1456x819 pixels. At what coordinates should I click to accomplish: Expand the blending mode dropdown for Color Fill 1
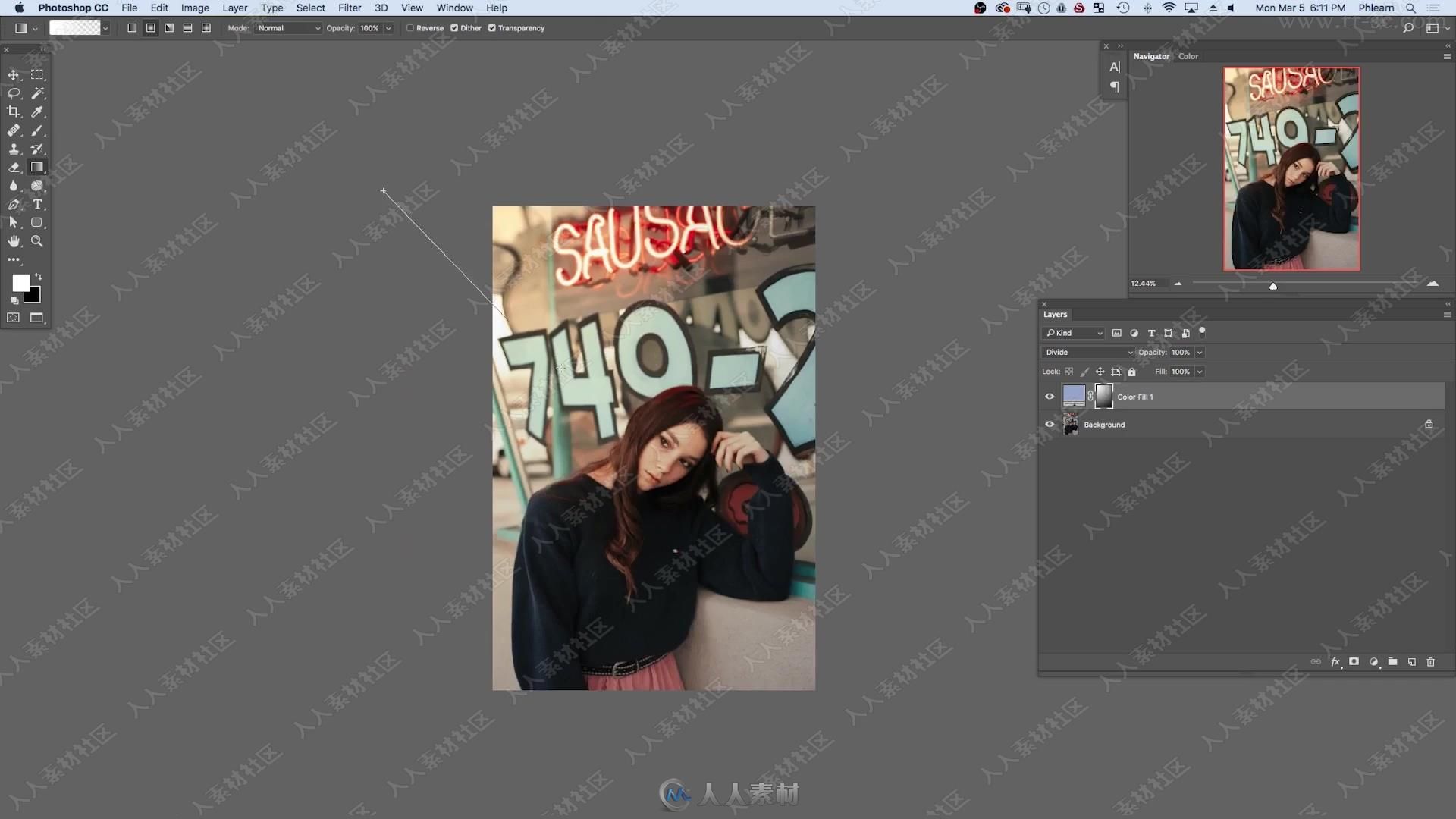(1087, 351)
